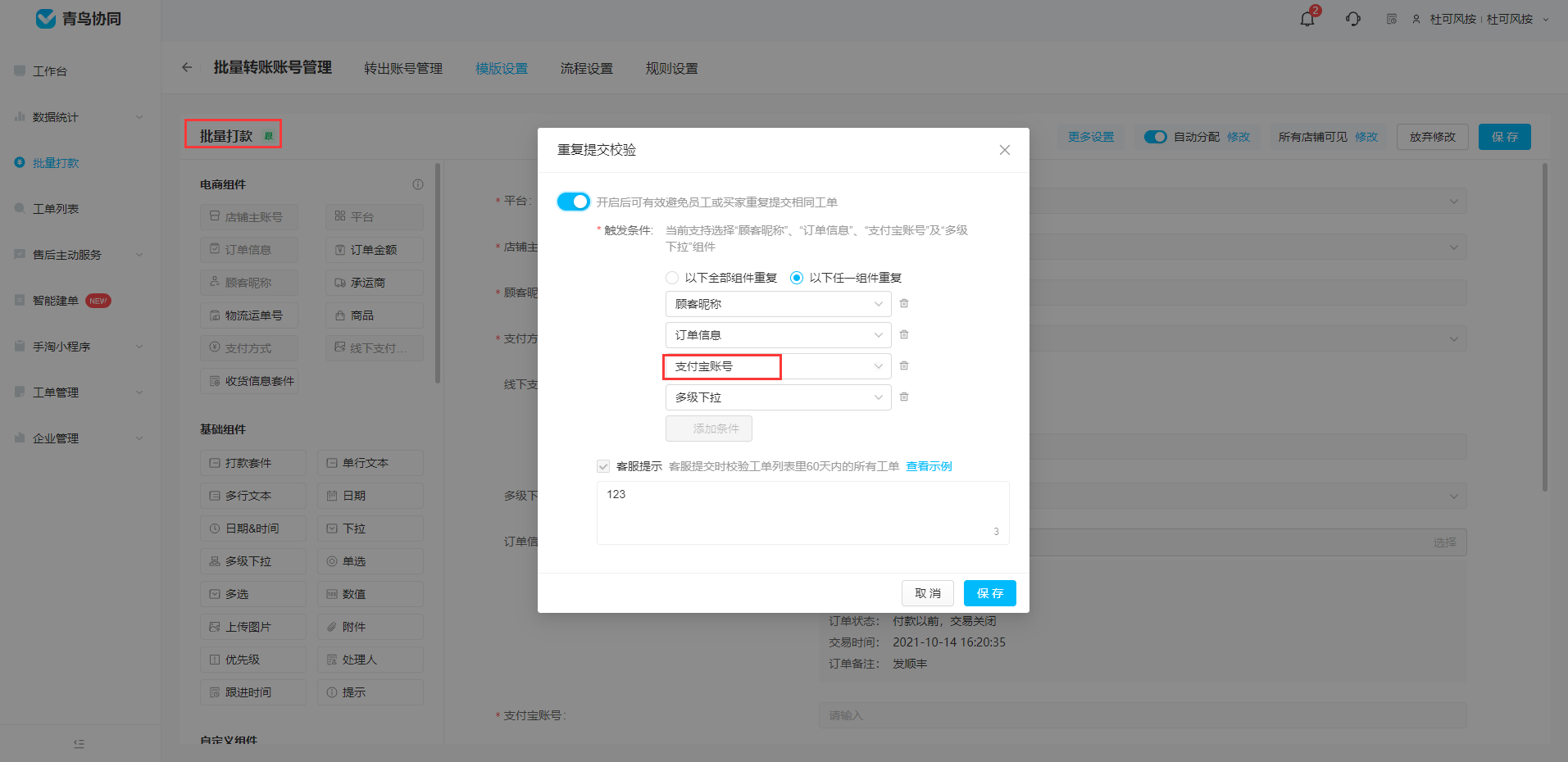
Task: Delete the 订单信息 condition row
Action: point(904,334)
